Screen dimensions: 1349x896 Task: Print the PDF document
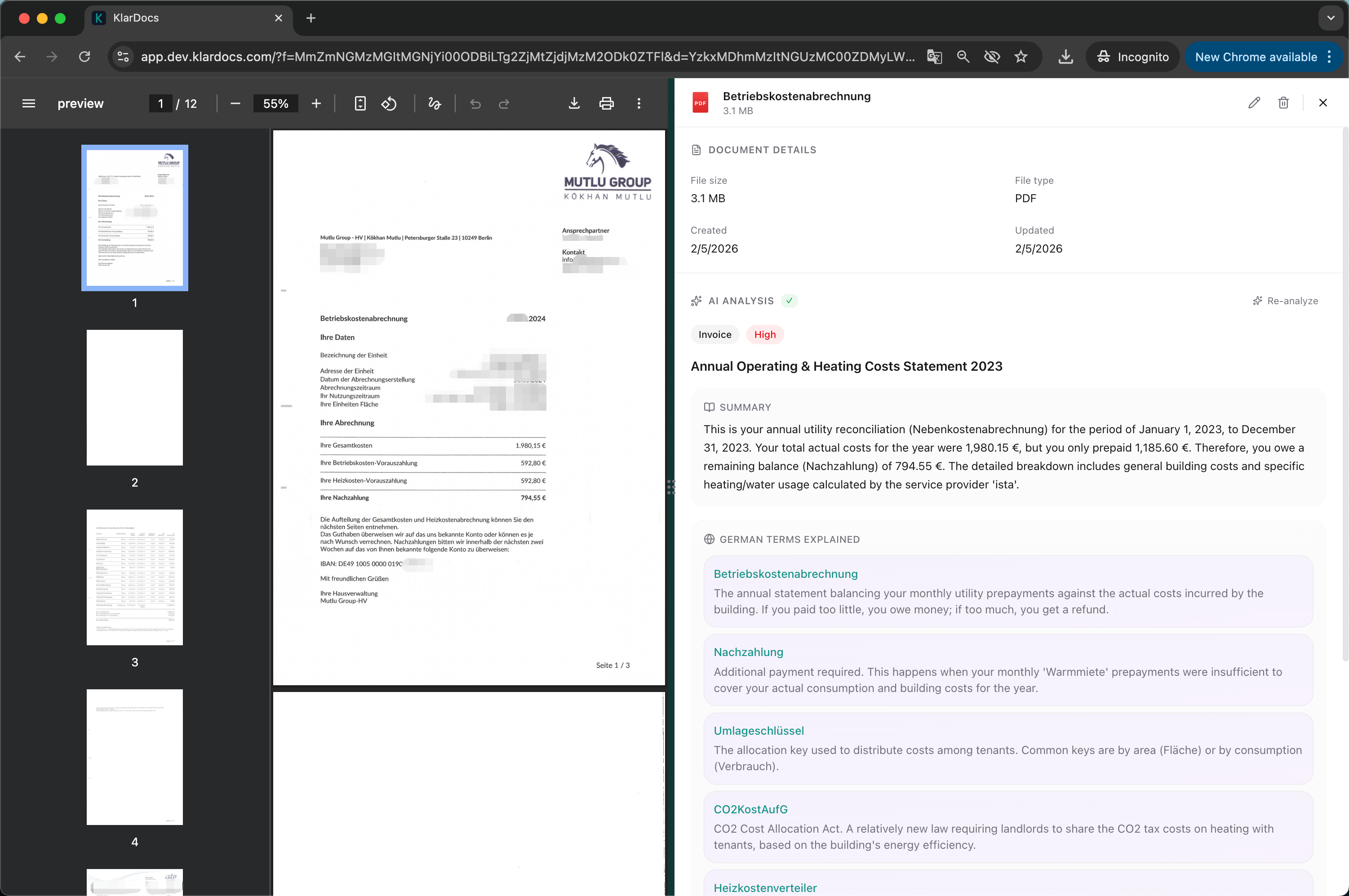click(606, 103)
